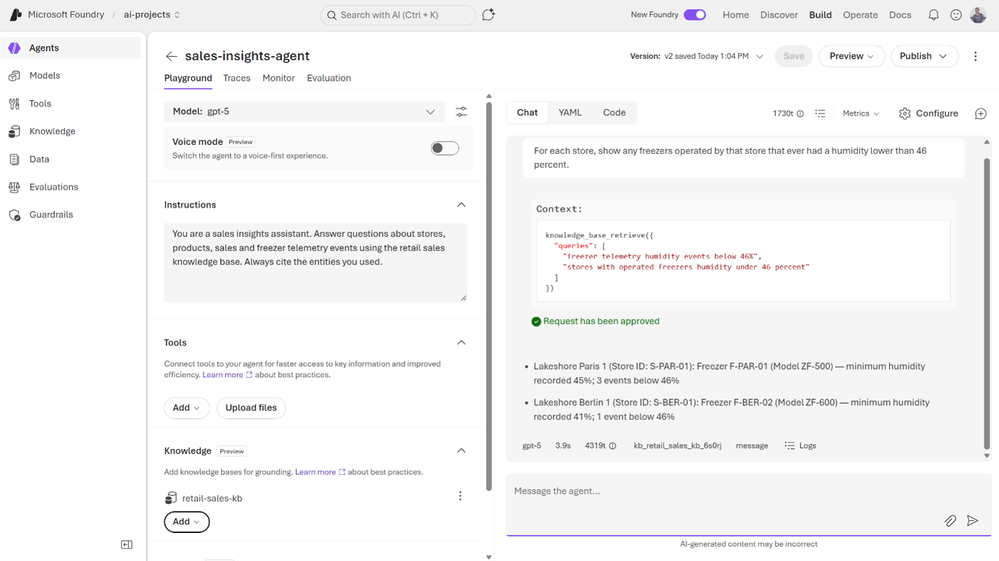This screenshot has width=999, height=561.
Task: Open Logs for the response
Action: click(x=800, y=446)
